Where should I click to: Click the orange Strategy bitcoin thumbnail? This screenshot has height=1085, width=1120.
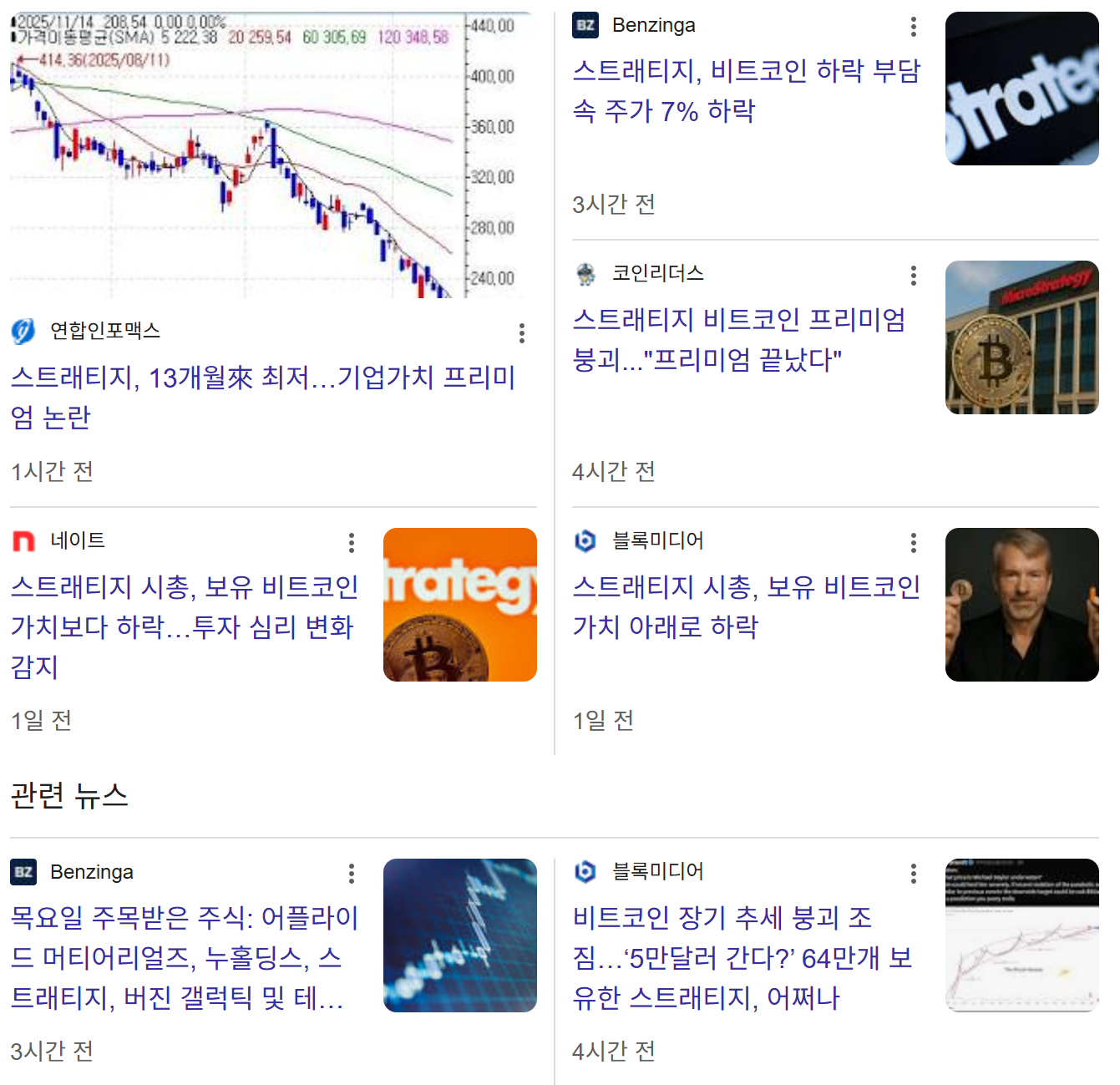[460, 605]
